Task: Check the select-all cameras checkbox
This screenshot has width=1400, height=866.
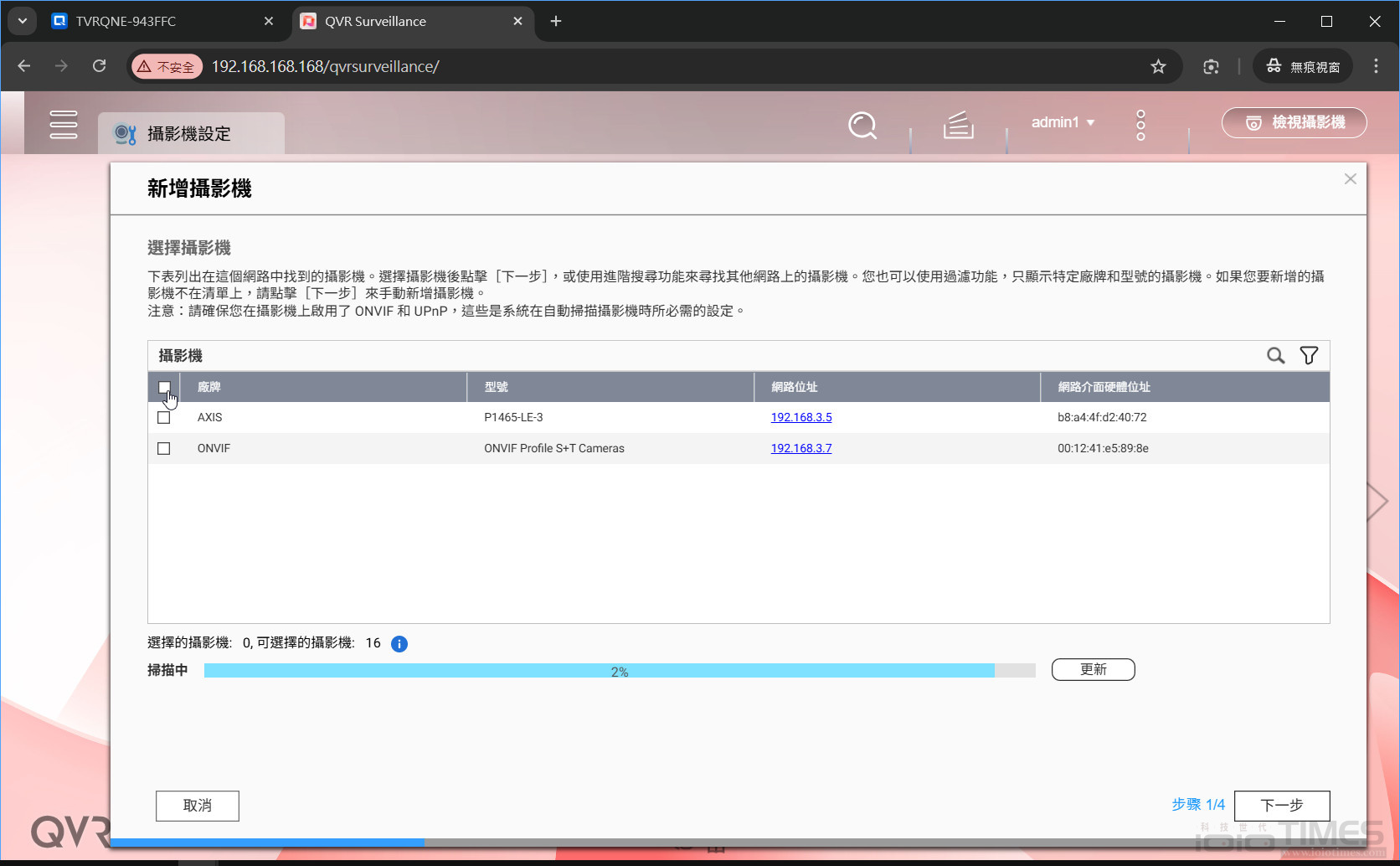Action: (164, 386)
